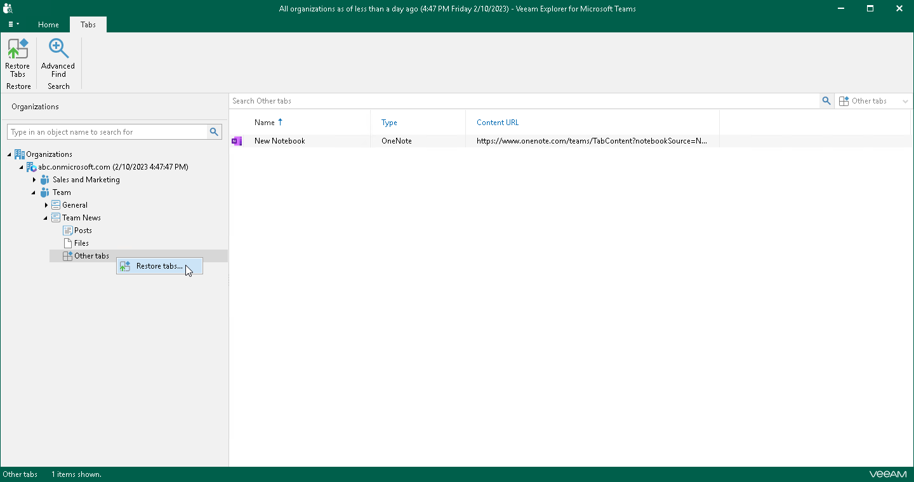Select the Organizations root label
This screenshot has height=482, width=914.
(49, 154)
